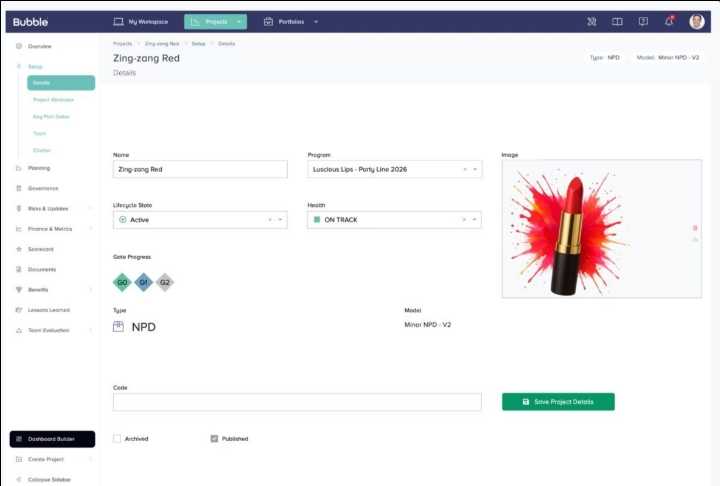This screenshot has height=486, width=720.
Task: Open the My Workspace menu
Action: click(141, 22)
